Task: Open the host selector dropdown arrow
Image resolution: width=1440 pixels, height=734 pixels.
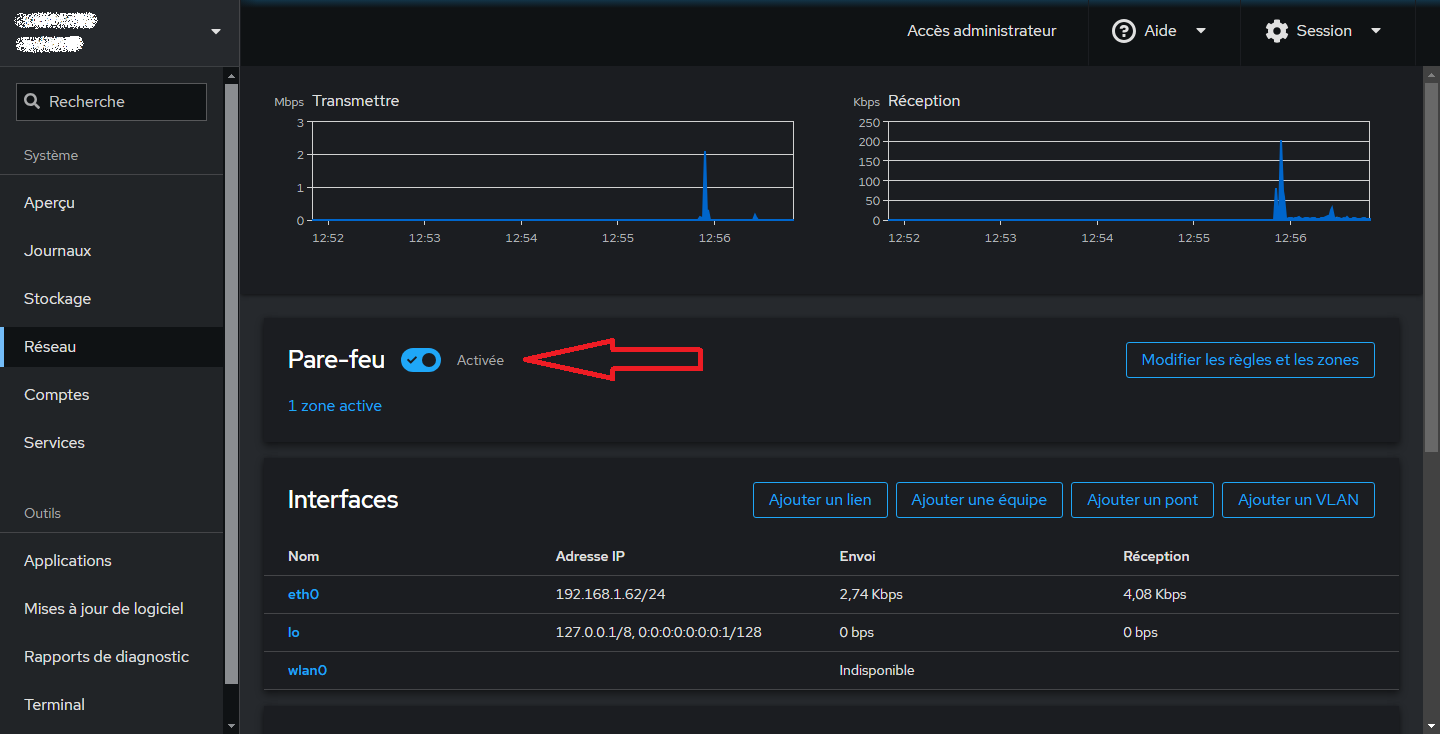Action: 216,32
